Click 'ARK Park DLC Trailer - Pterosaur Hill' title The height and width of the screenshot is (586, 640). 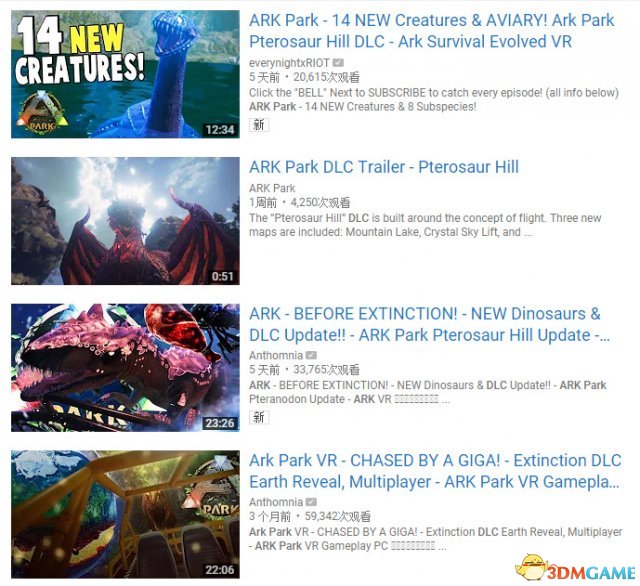[384, 167]
